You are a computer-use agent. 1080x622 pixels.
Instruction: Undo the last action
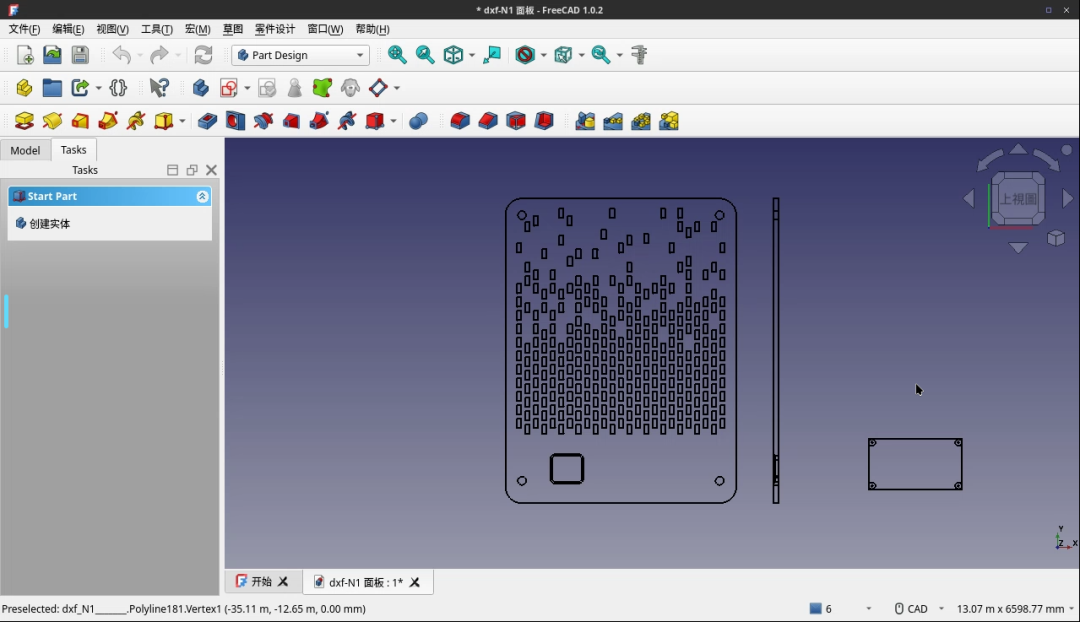[x=122, y=55]
